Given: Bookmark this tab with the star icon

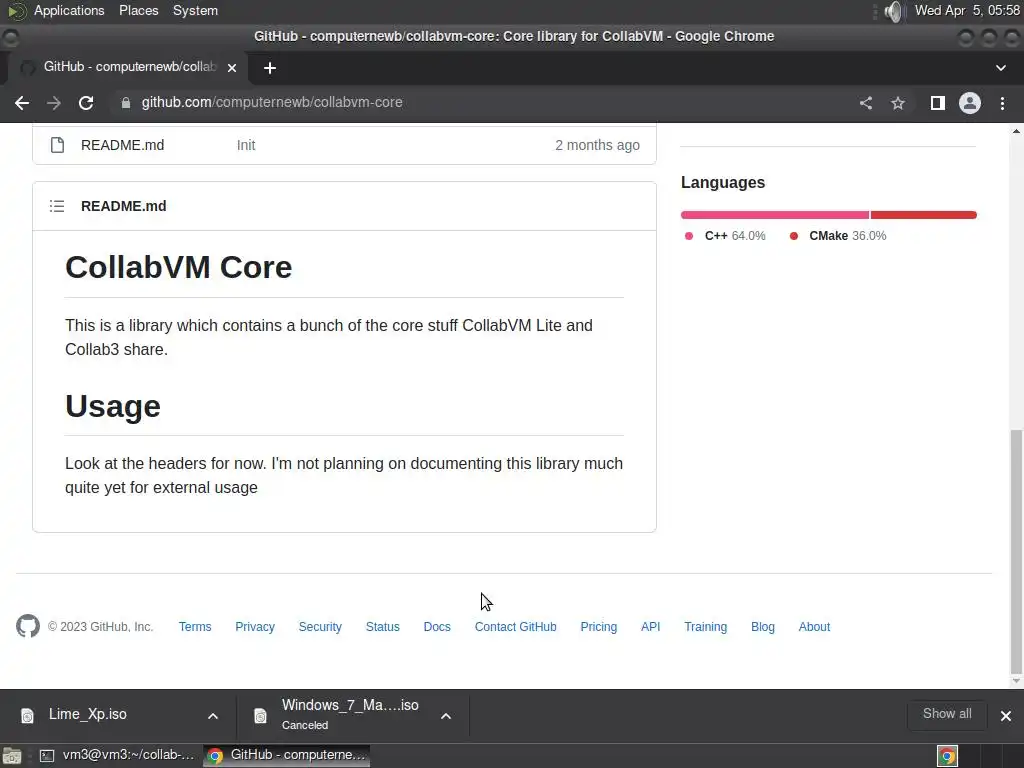Looking at the screenshot, I should [x=898, y=103].
